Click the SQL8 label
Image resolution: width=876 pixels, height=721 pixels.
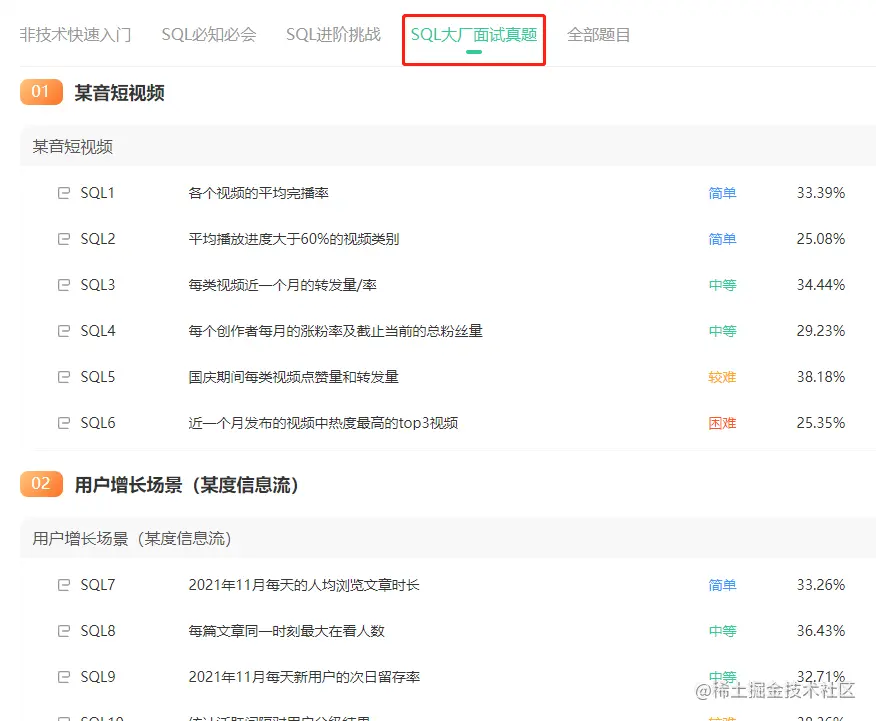coord(98,631)
